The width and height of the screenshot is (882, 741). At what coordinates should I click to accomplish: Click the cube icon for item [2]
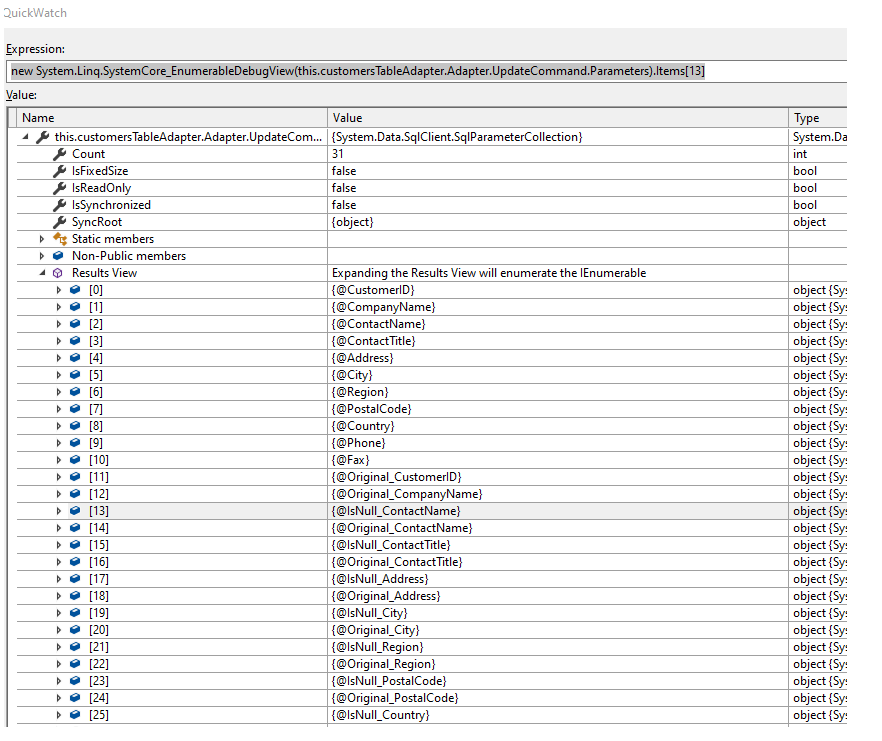[75, 324]
